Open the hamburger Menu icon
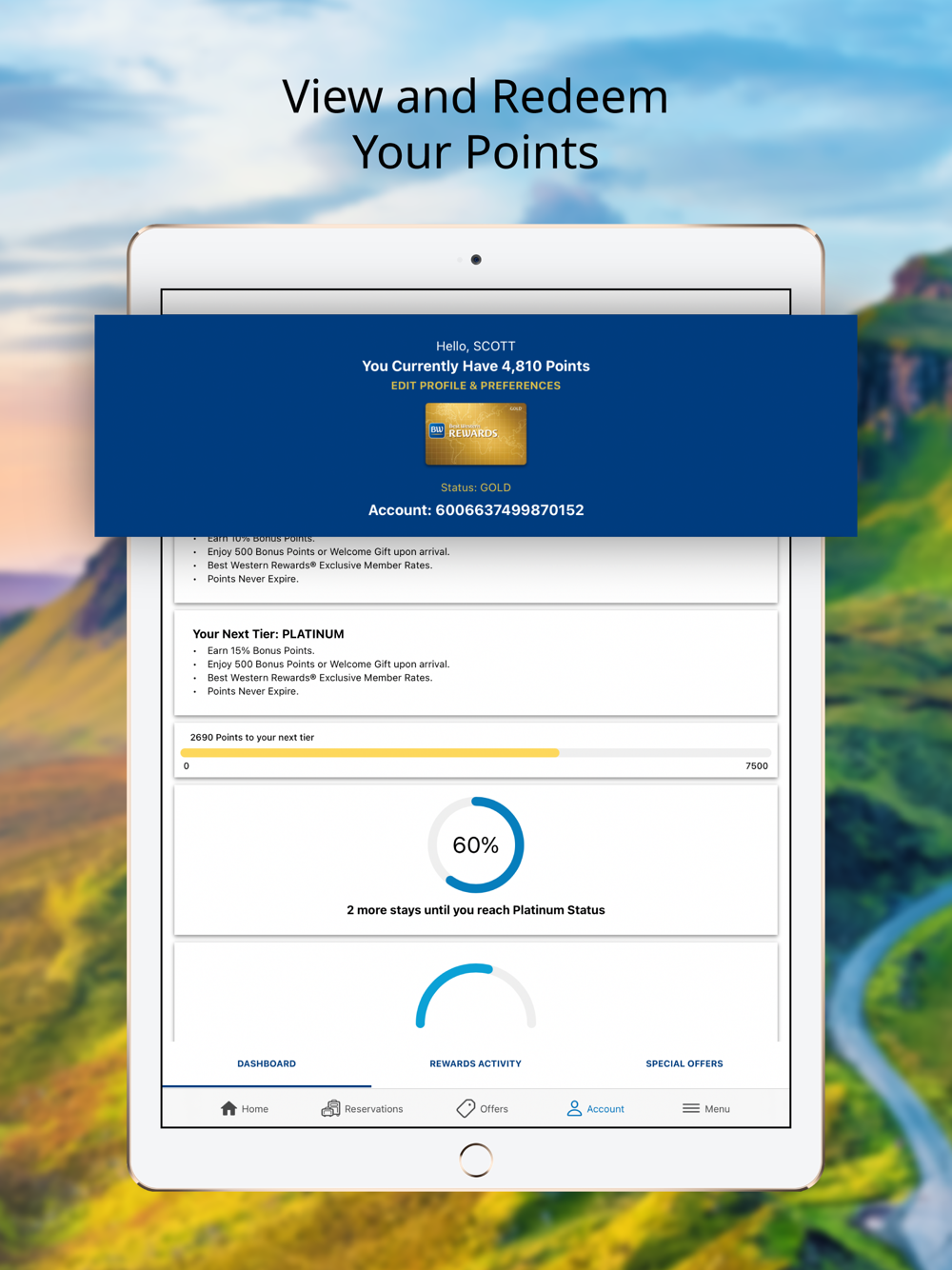The image size is (952, 1270). [x=691, y=1108]
